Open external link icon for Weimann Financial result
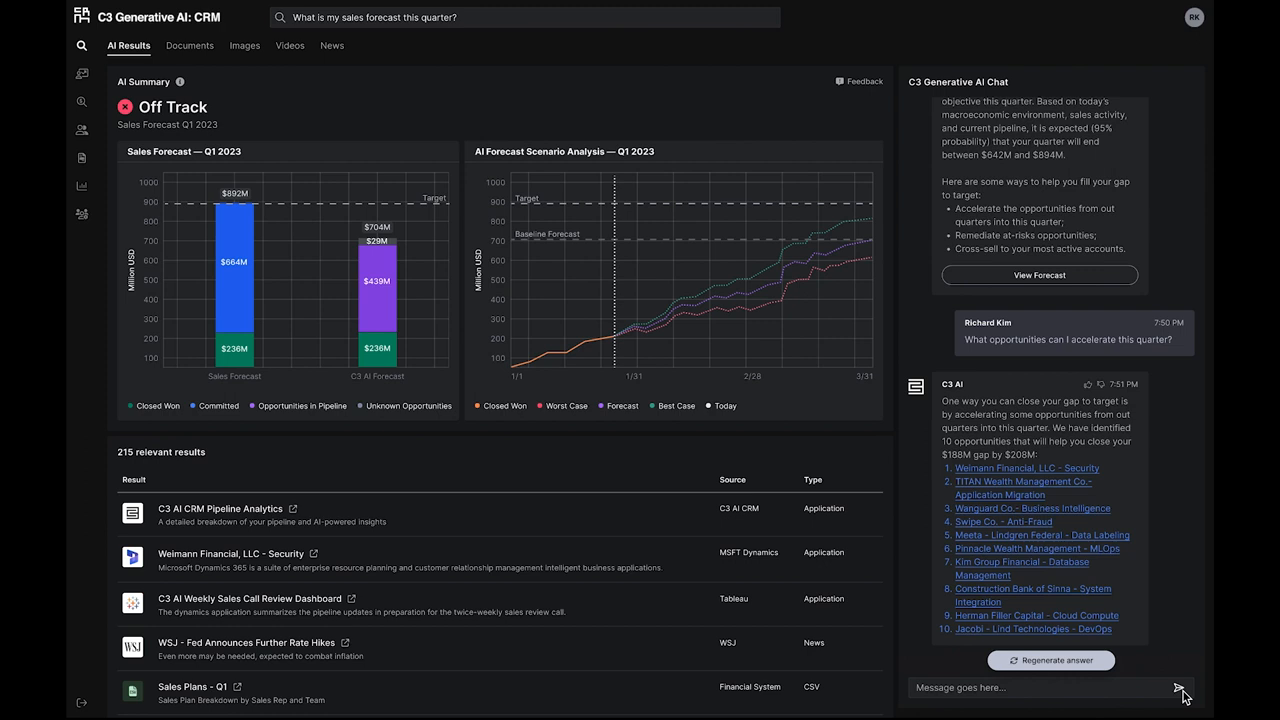 pyautogui.click(x=314, y=554)
